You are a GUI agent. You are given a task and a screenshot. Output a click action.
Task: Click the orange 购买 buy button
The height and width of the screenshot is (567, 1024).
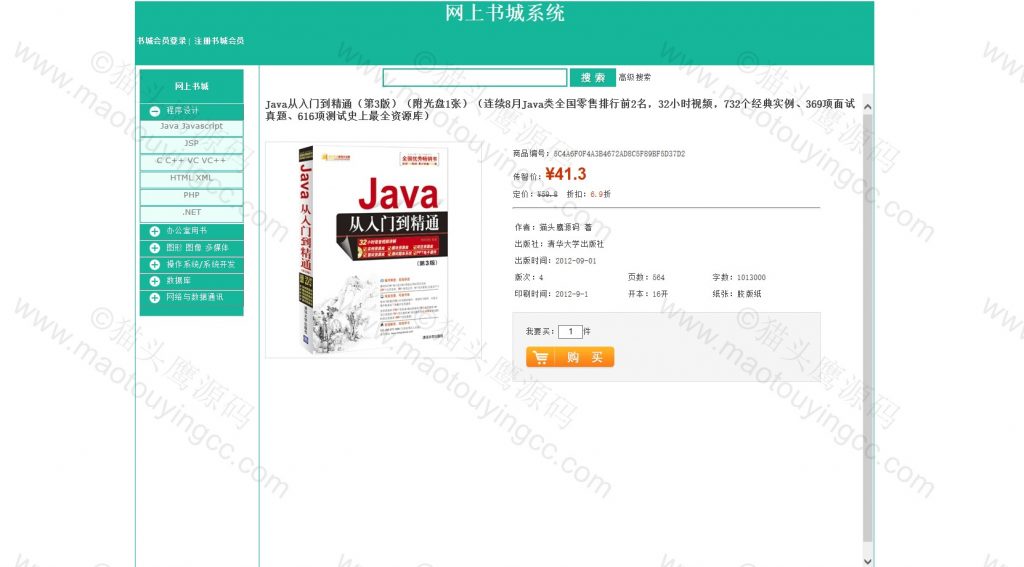pos(570,357)
